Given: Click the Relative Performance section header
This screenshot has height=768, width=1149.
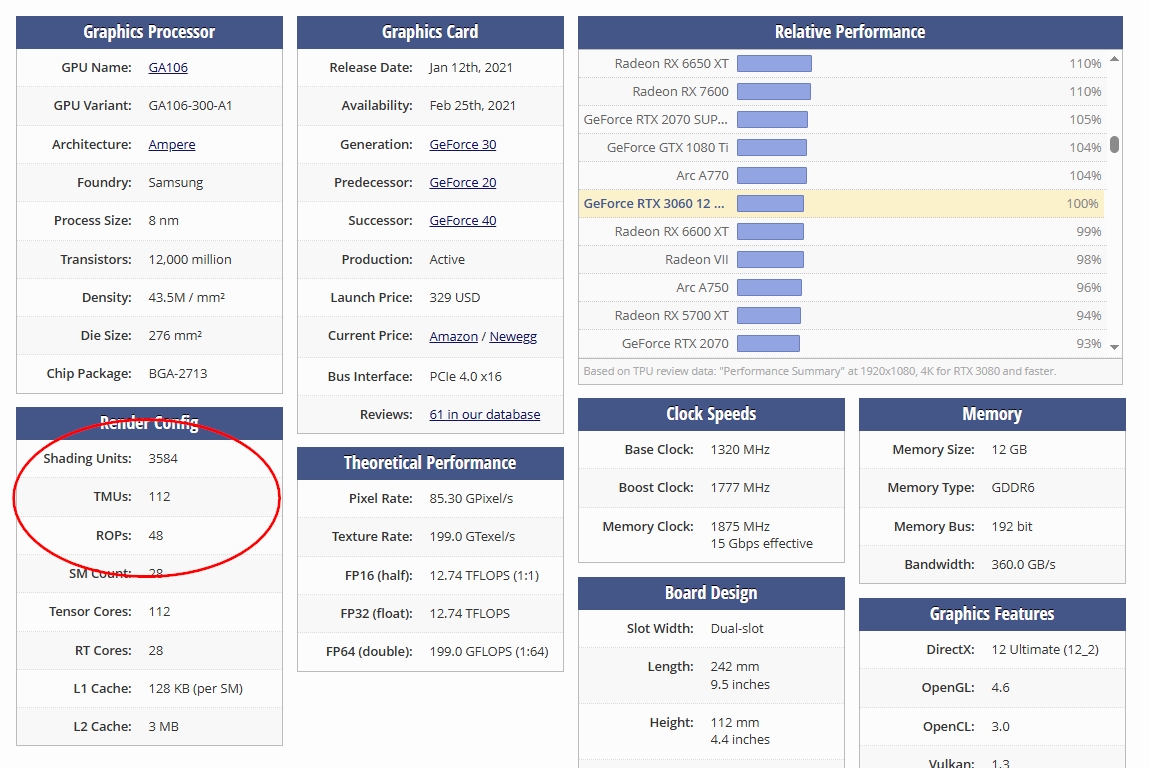Looking at the screenshot, I should pyautogui.click(x=850, y=32).
